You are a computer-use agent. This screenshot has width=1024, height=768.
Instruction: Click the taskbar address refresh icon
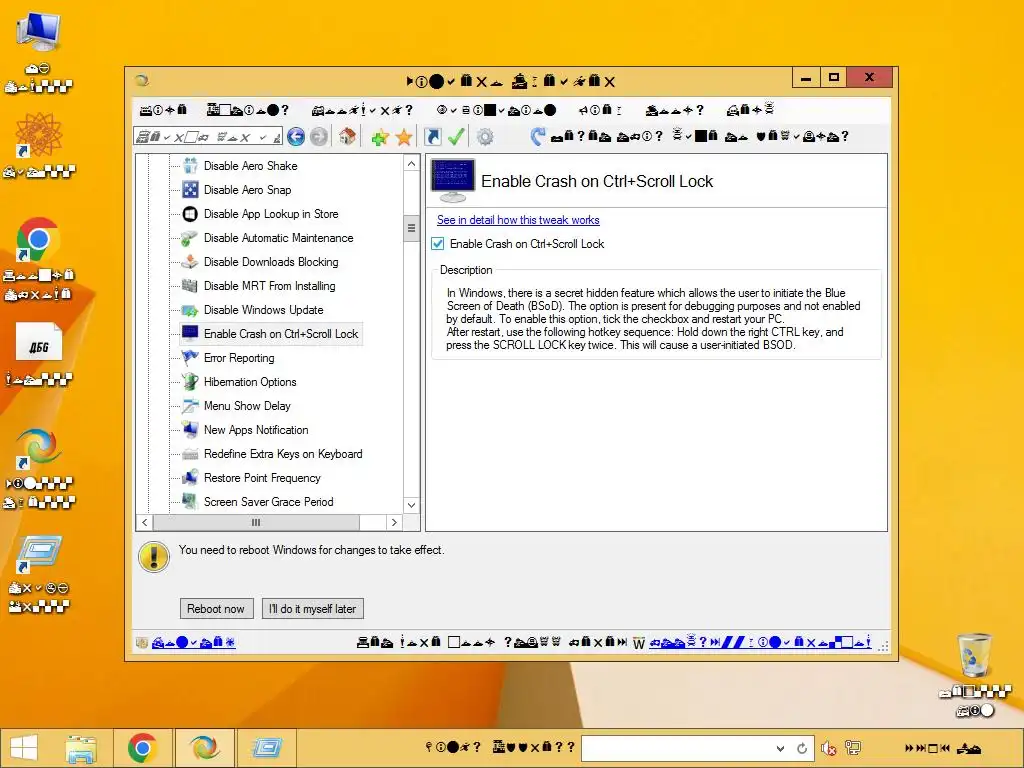(x=802, y=748)
